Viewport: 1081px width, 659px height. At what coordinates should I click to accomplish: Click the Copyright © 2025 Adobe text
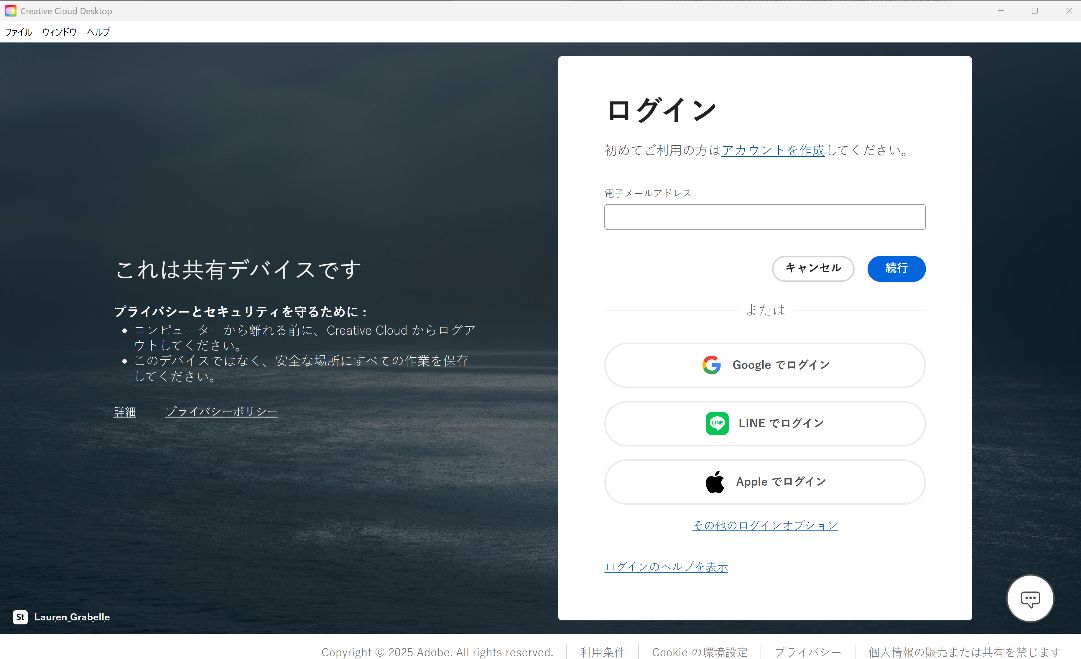click(437, 652)
